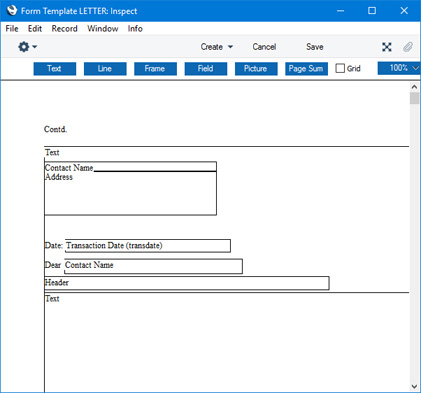This screenshot has height=393, width=421.
Task: Select the Line tool button
Action: [x=105, y=69]
